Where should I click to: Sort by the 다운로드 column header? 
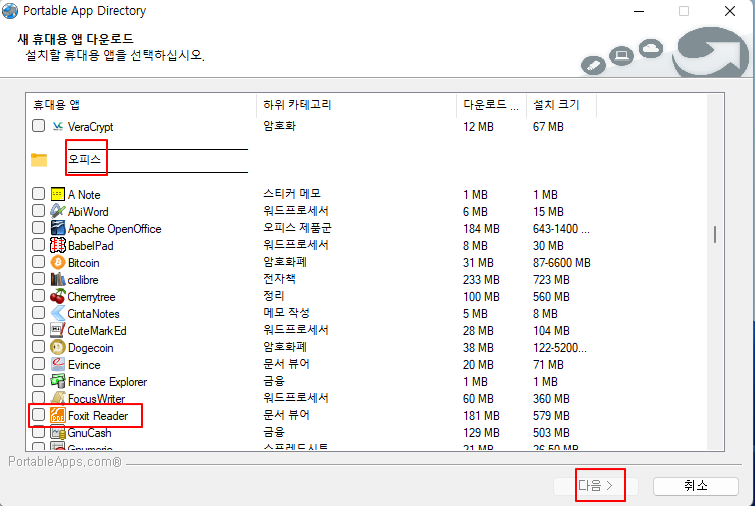click(x=491, y=105)
